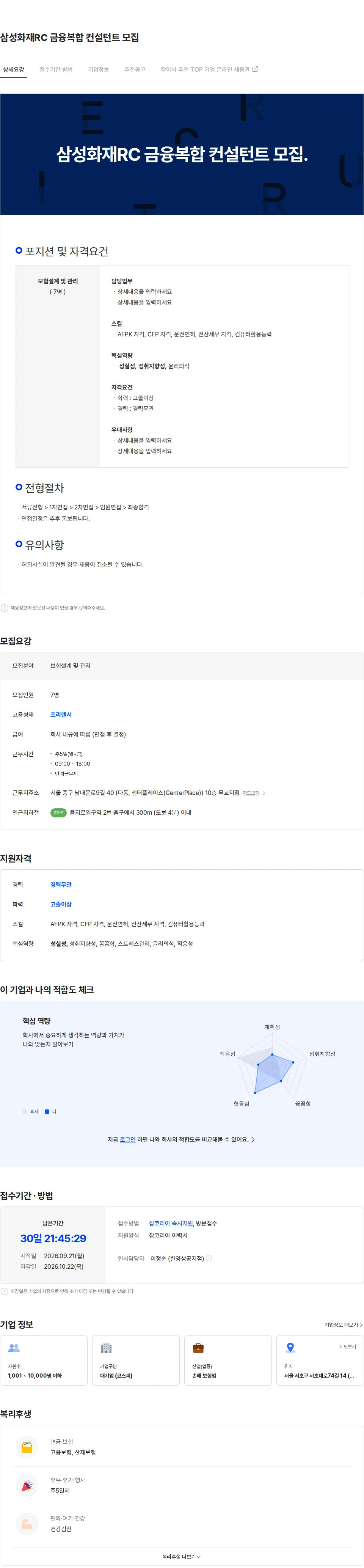364x1568 pixels.
Task: Click the 대기업 (코스피) company type card
Action: (136, 1361)
